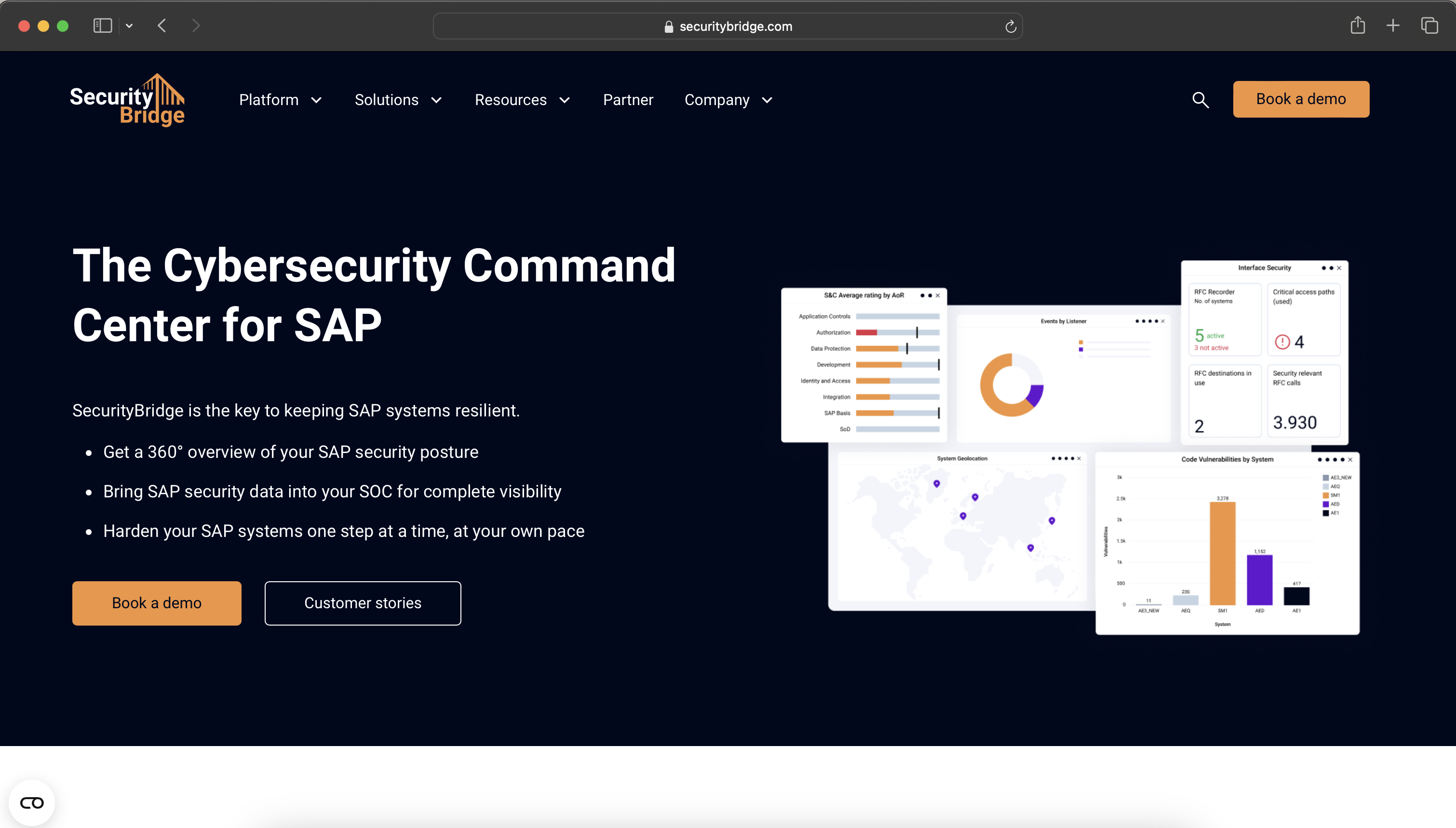Open the Resources menu item
Screen dimensions: 1456x828
point(510,100)
